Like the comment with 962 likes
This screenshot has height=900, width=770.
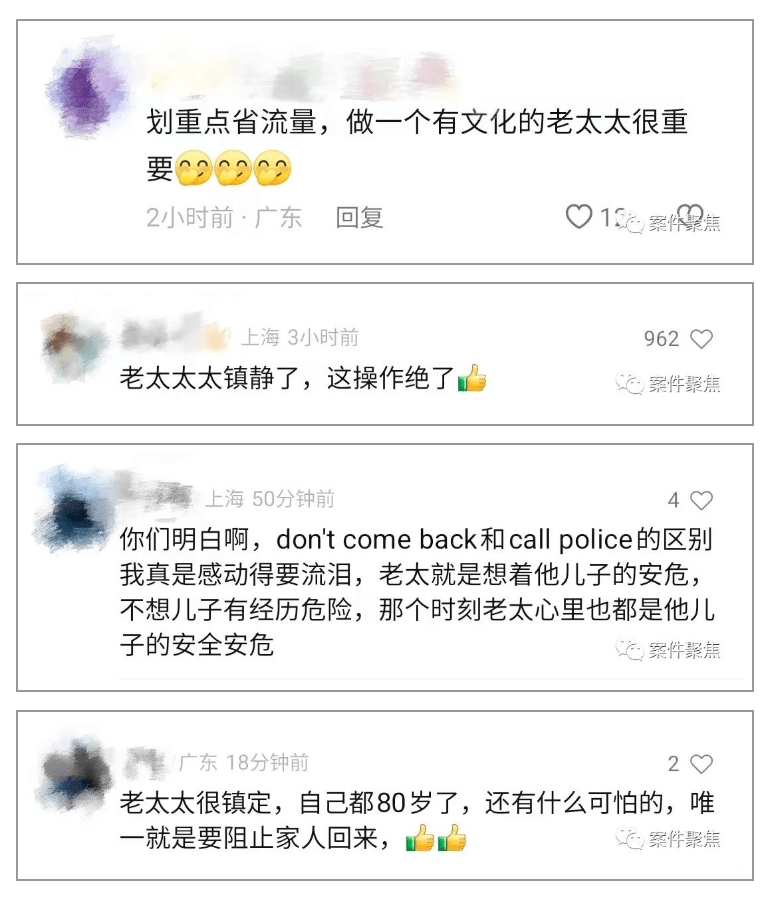(701, 339)
